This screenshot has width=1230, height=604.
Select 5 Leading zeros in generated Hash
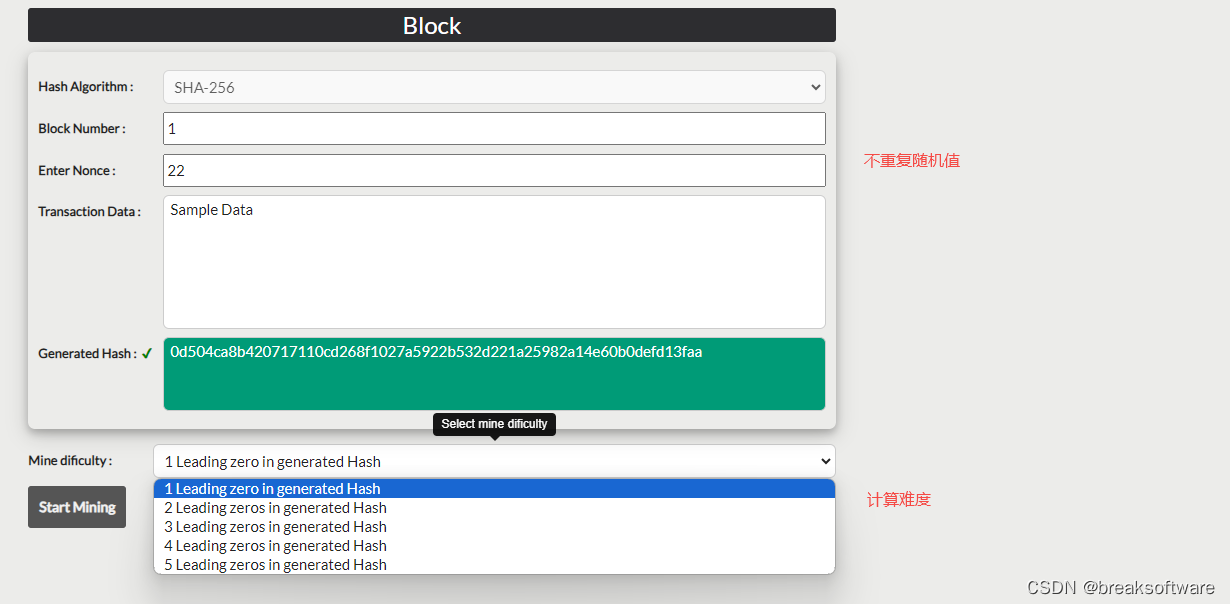pos(494,565)
